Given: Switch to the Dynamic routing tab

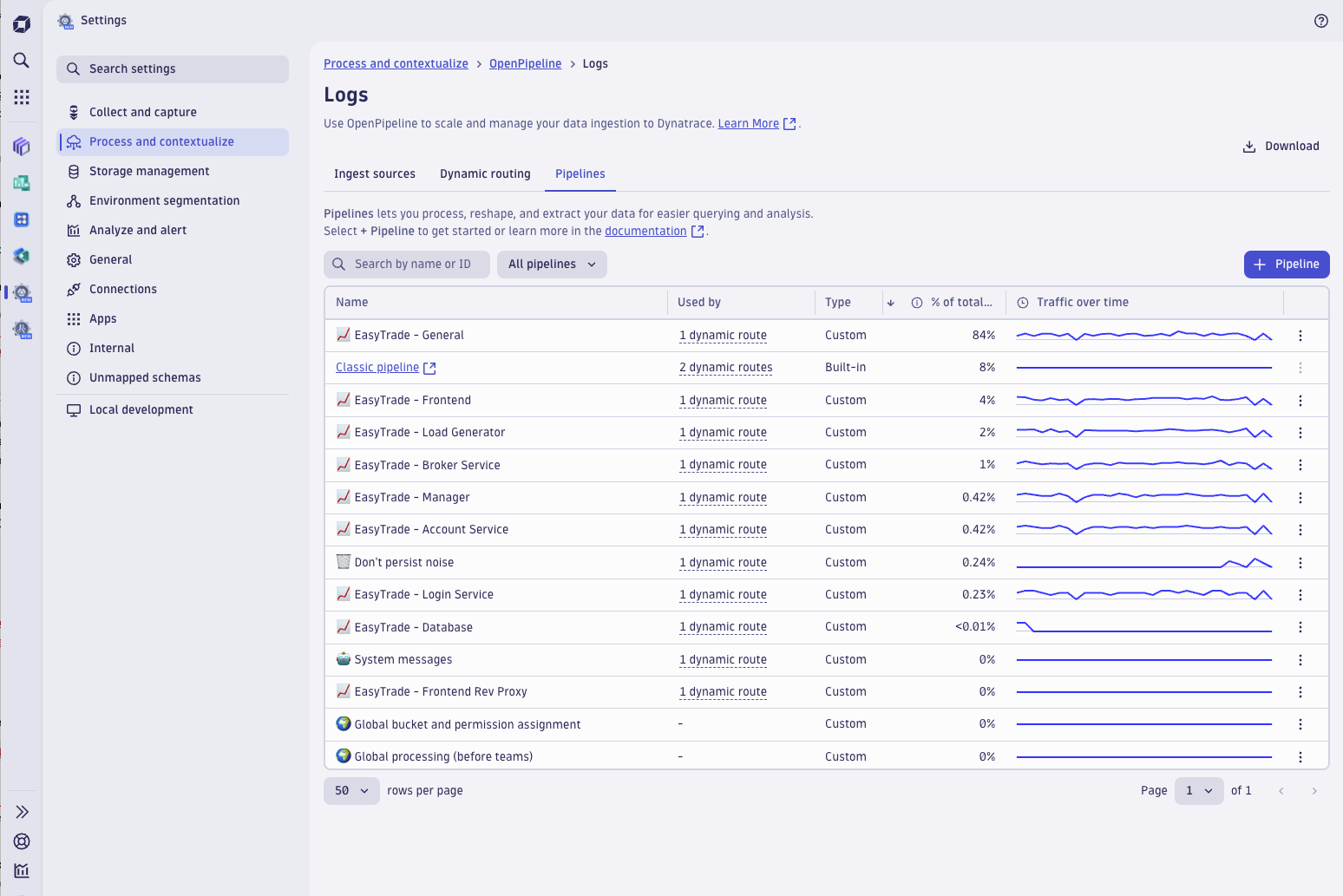Looking at the screenshot, I should [485, 174].
